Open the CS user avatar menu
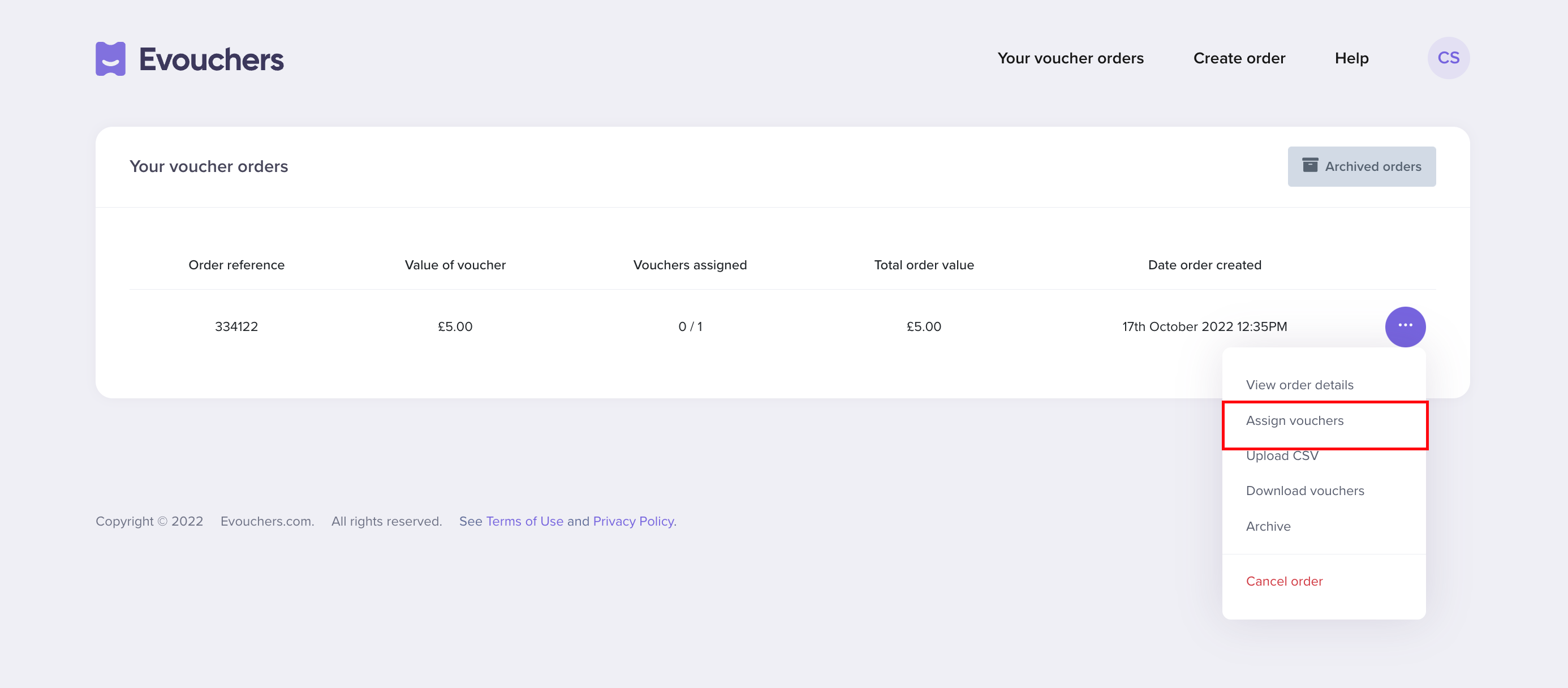The image size is (1568, 688). [1448, 58]
